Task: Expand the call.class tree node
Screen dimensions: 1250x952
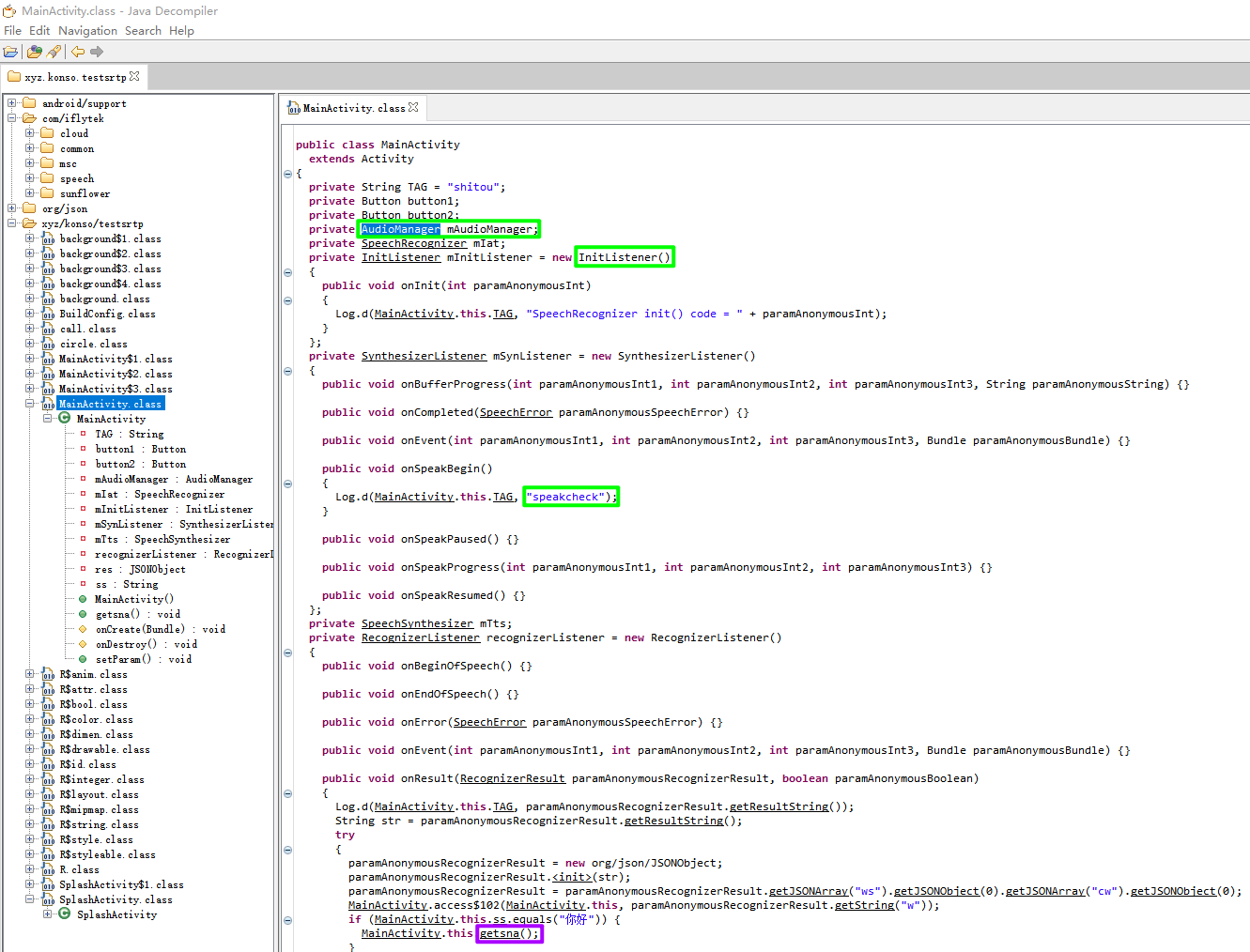Action: [x=30, y=329]
